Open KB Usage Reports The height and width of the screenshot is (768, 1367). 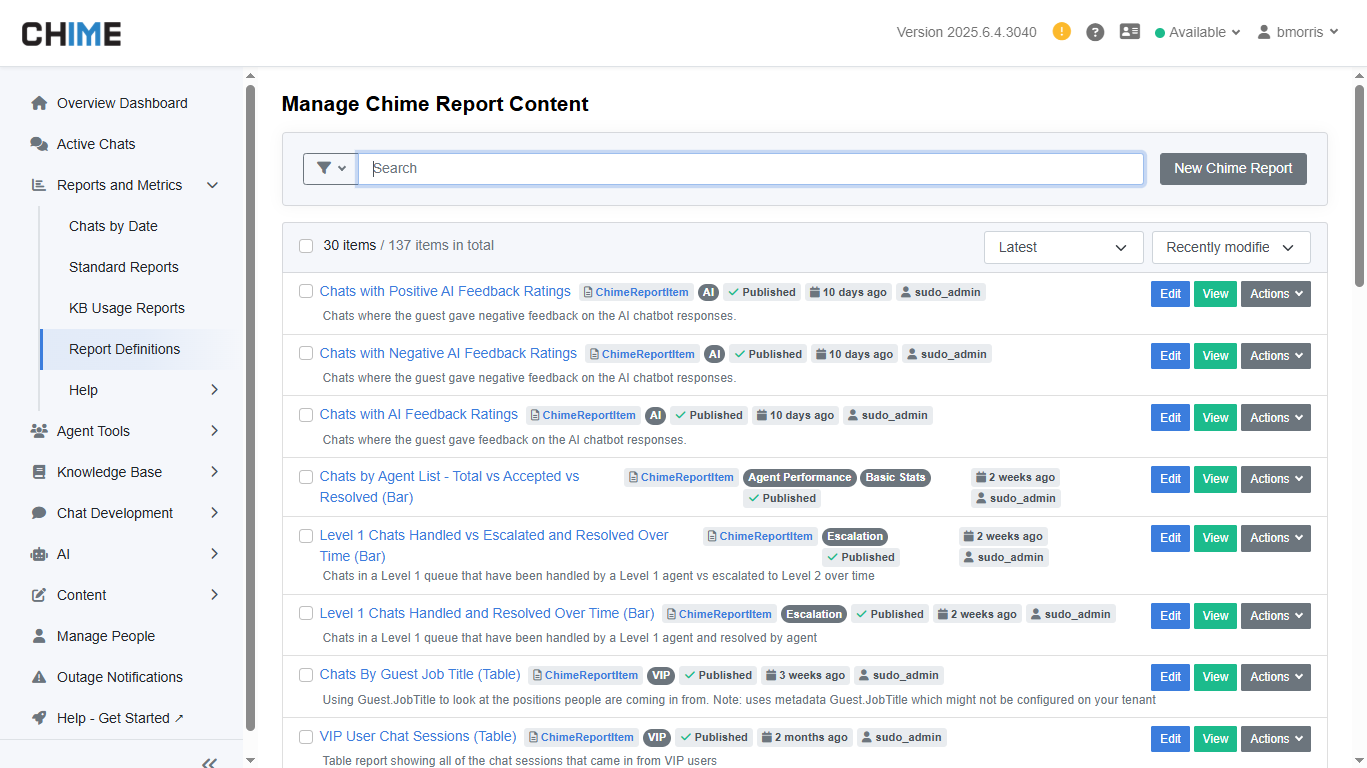pyautogui.click(x=127, y=308)
